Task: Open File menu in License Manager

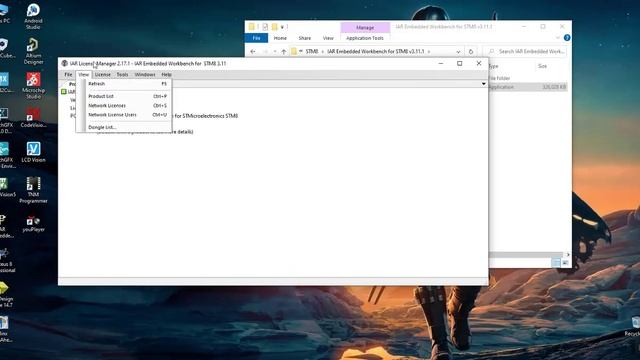Action: [x=68, y=75]
